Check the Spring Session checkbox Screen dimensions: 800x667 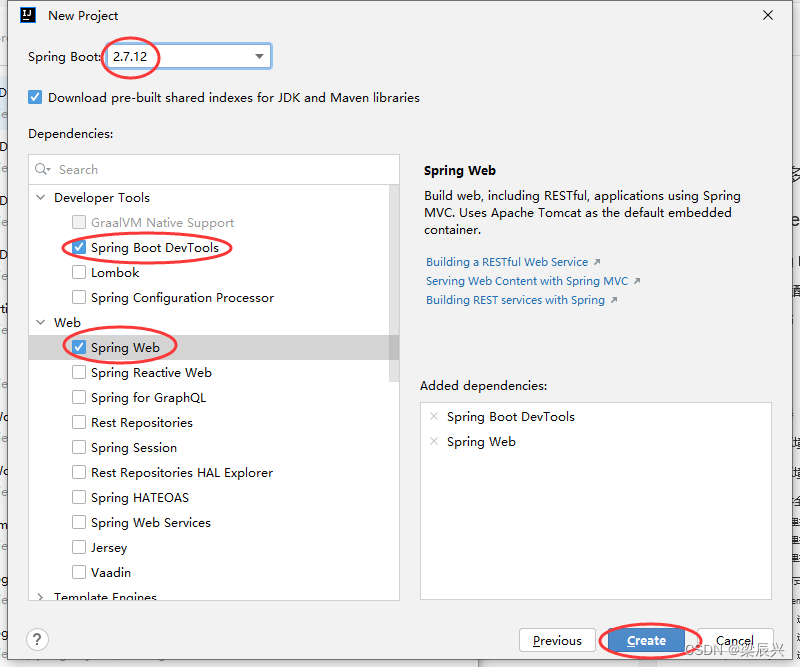[x=79, y=448]
